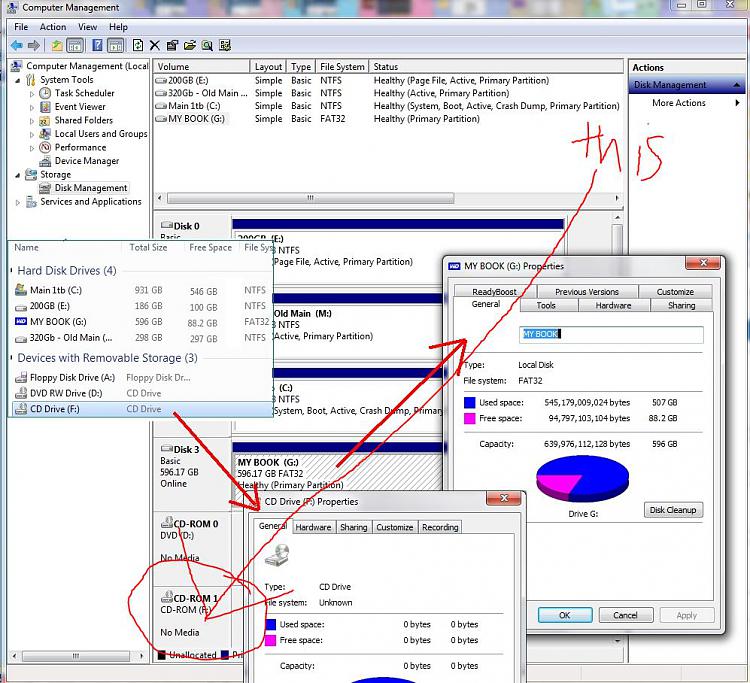Expand the Shared Folders node arrow

(x=32, y=121)
